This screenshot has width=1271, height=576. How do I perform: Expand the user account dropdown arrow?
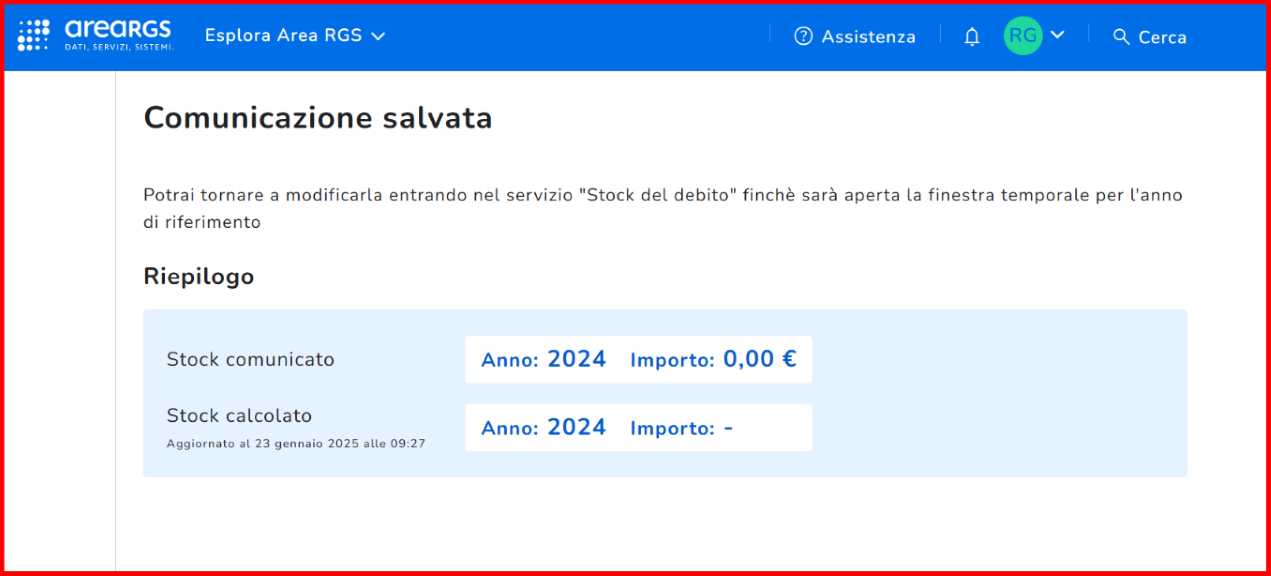1057,35
